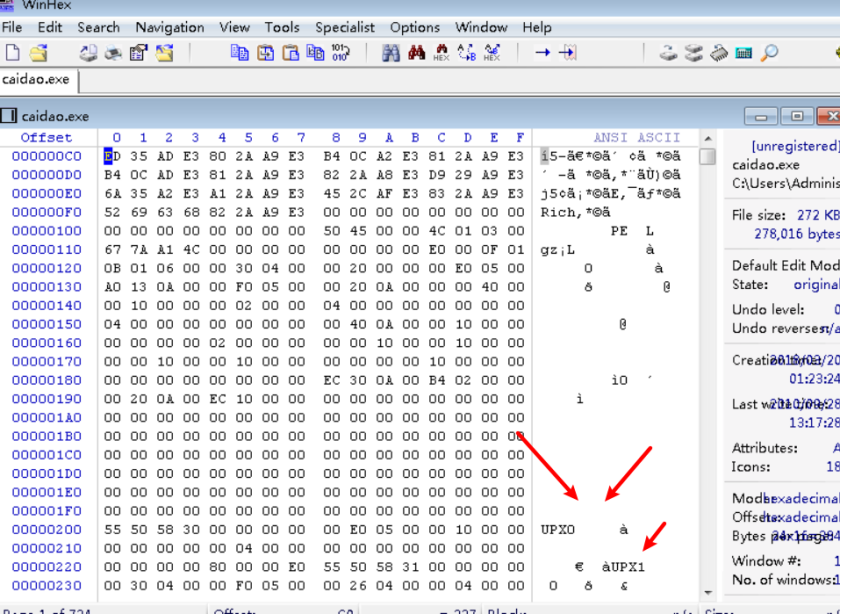The width and height of the screenshot is (841, 614).
Task: Open a file using the yellow folder icon
Action: click(x=39, y=53)
